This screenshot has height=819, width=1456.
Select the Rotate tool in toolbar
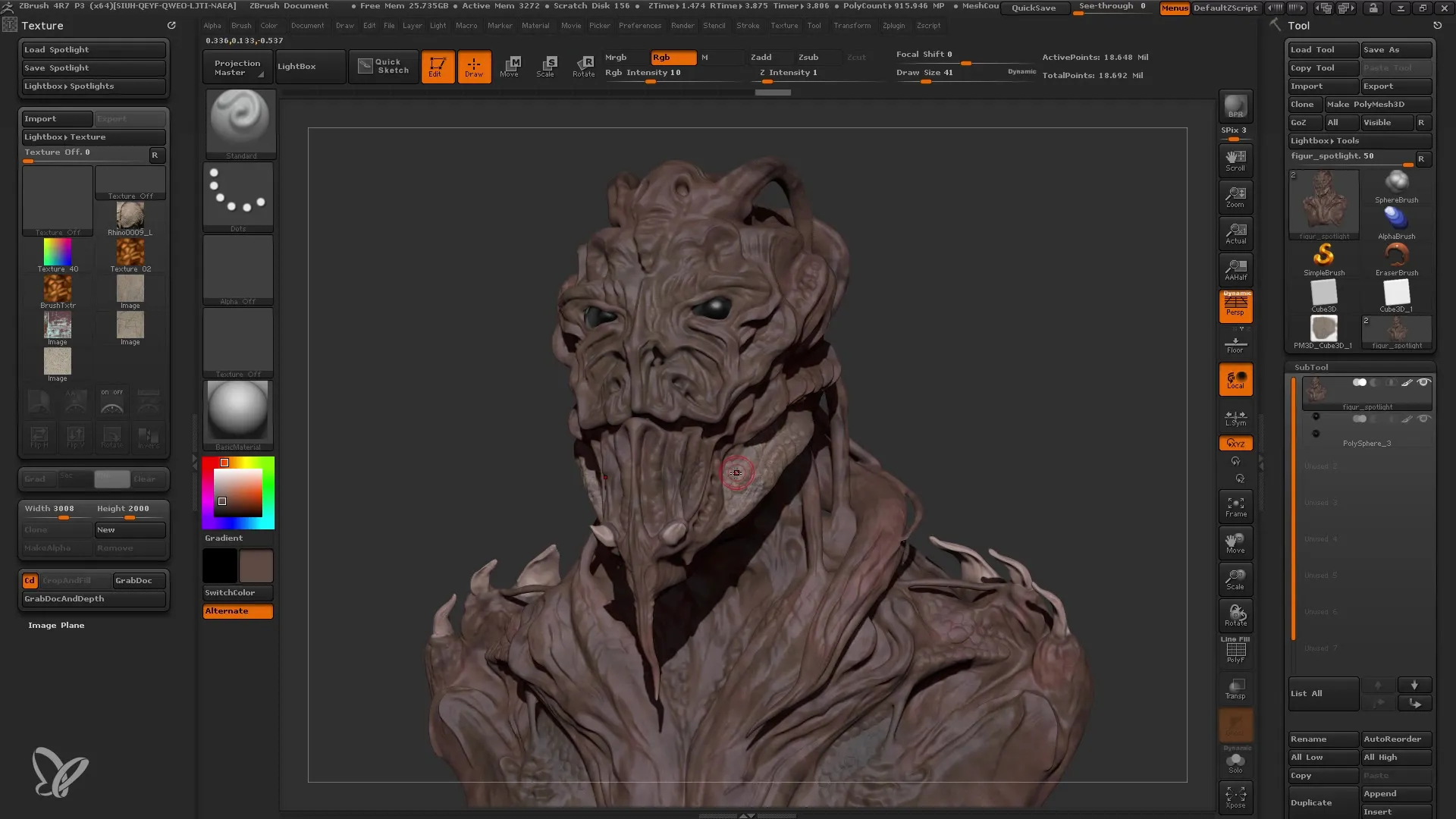click(x=582, y=65)
